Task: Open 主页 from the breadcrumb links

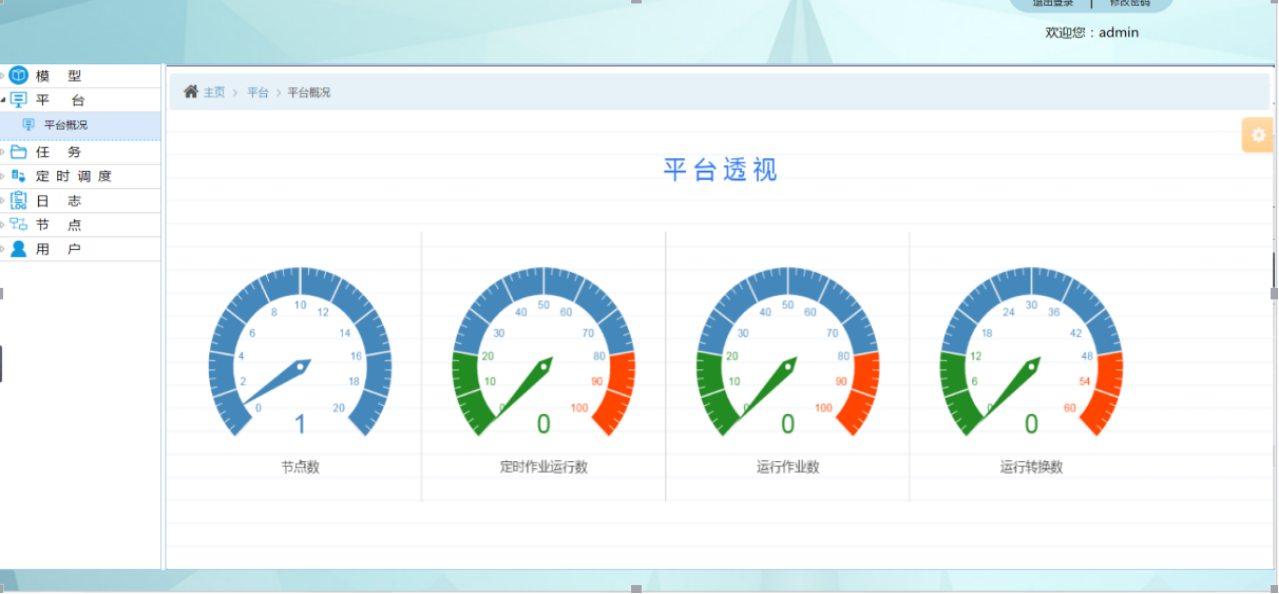Action: pos(212,91)
